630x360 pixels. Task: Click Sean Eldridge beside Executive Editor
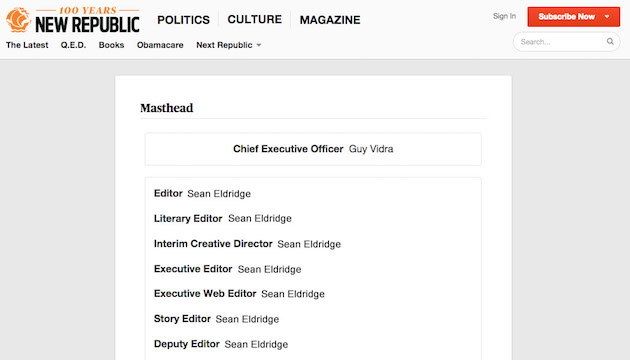(x=269, y=269)
